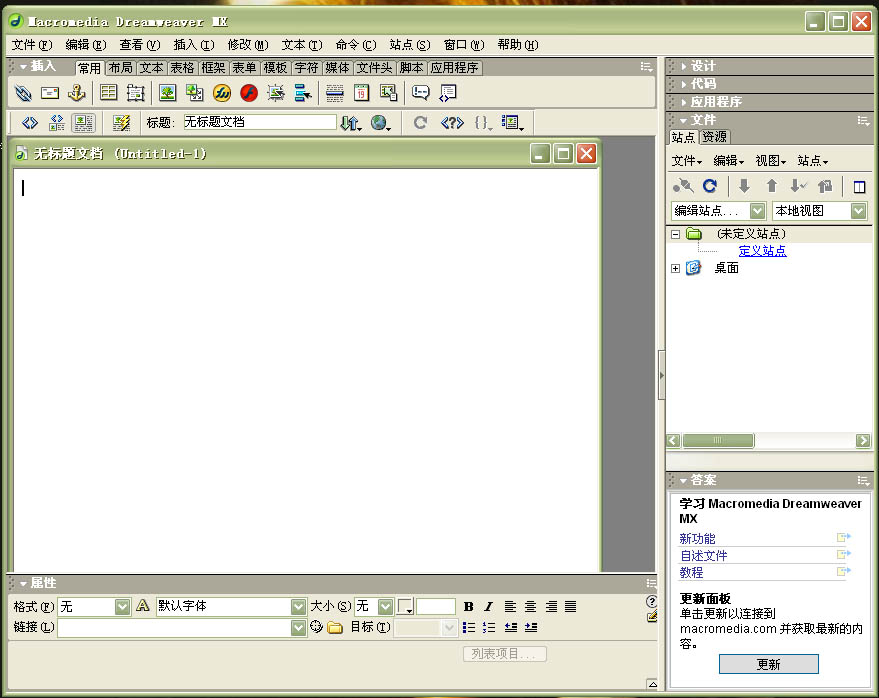Open the text color swatch picker
Screen dimensions: 879x698
pyautogui.click(x=405, y=606)
